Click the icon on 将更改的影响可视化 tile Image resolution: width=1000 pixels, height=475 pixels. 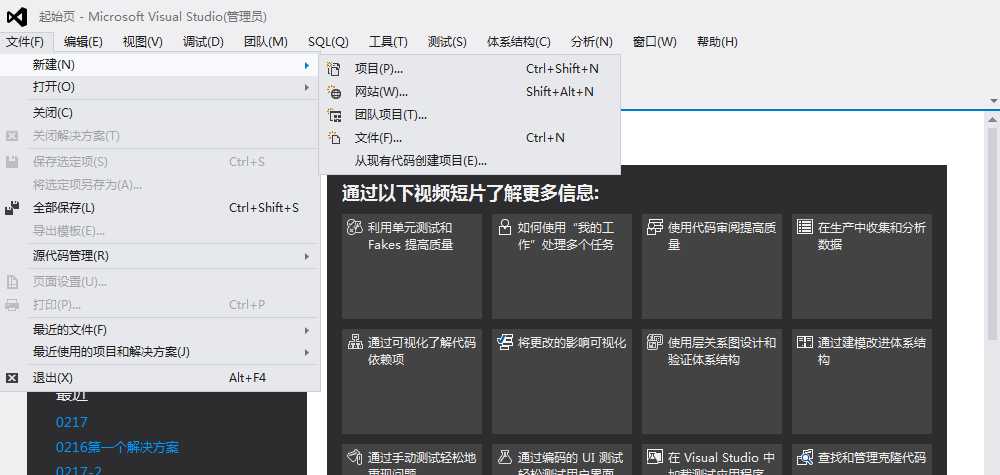[505, 342]
